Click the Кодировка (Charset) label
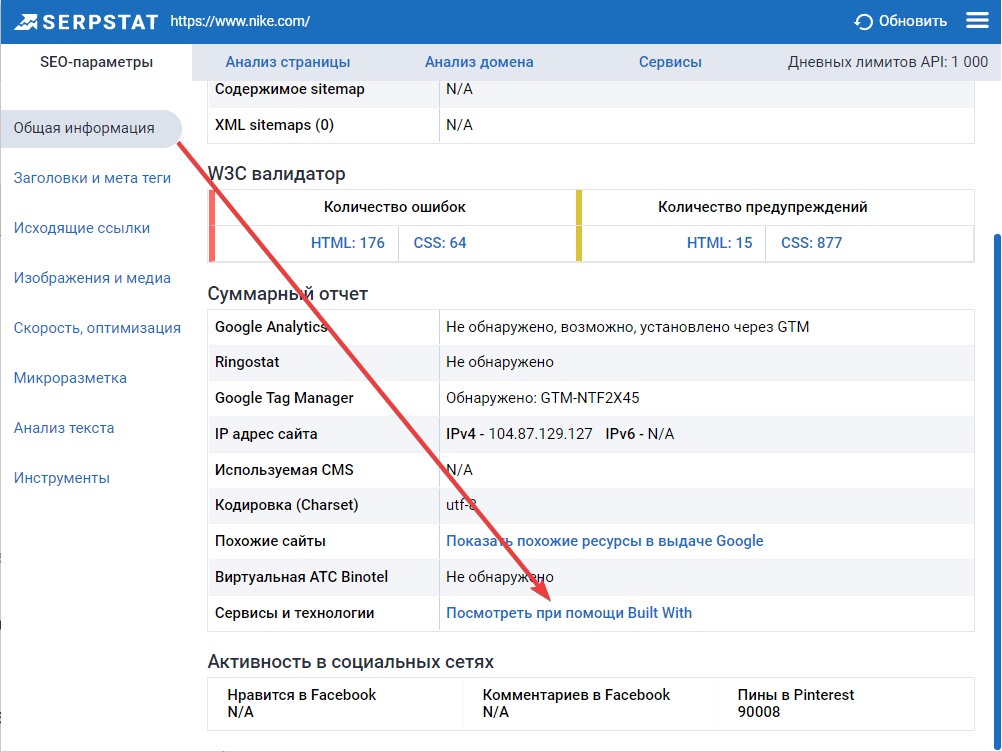Screen dimensions: 1002x752 coord(286,505)
